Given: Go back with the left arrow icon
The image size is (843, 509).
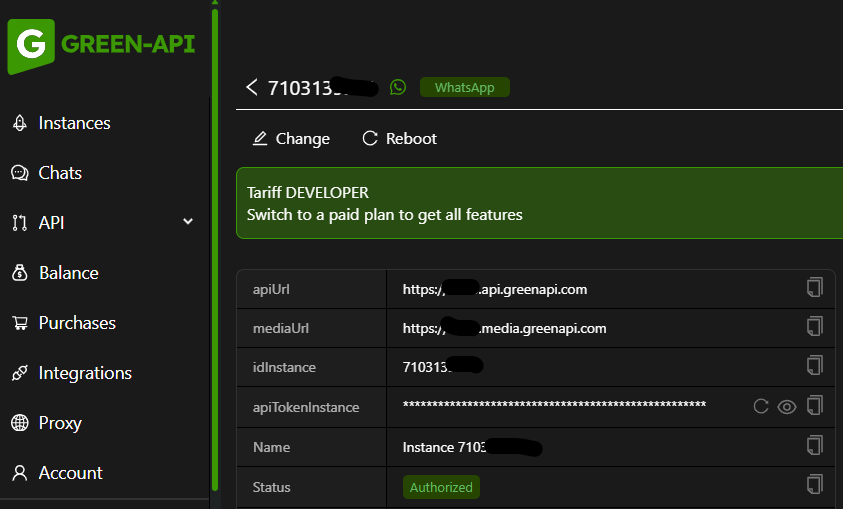Looking at the screenshot, I should (x=252, y=88).
